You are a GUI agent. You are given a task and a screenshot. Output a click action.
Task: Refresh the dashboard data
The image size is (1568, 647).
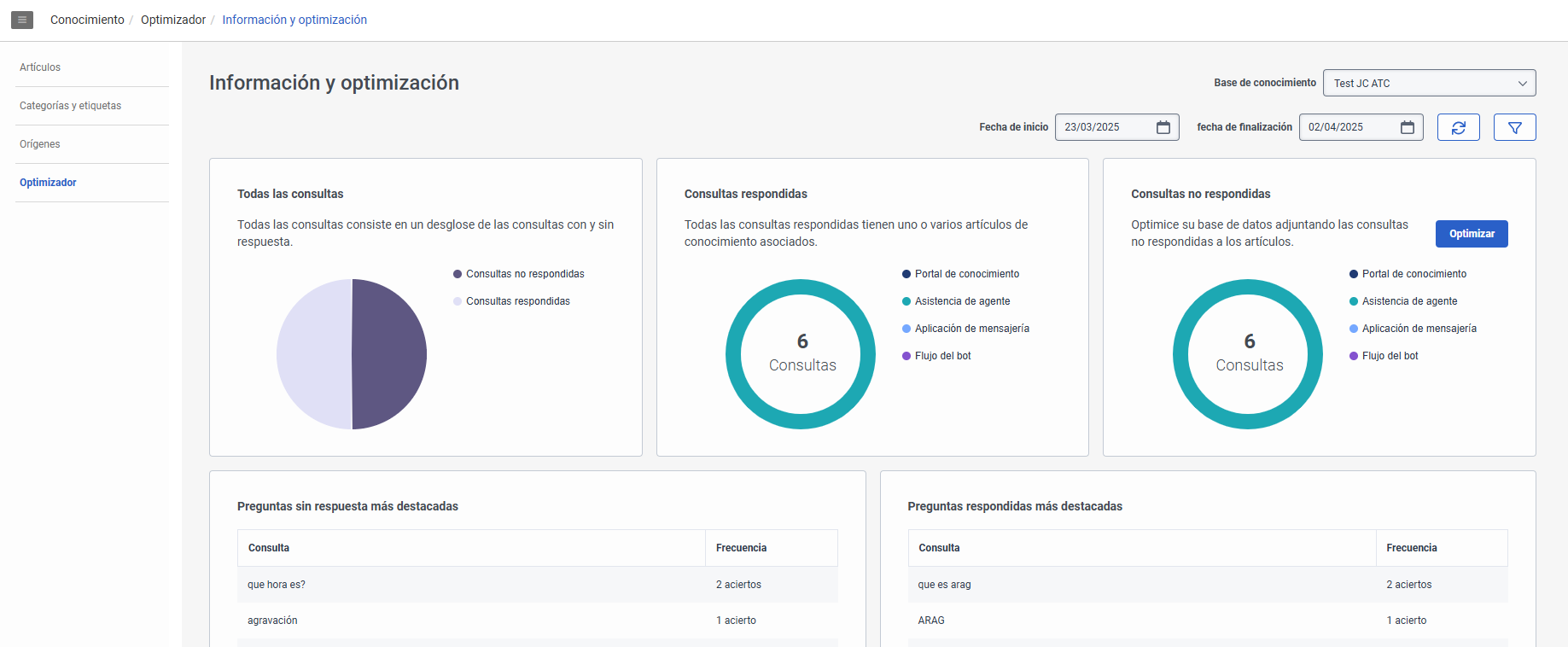[x=1459, y=127]
